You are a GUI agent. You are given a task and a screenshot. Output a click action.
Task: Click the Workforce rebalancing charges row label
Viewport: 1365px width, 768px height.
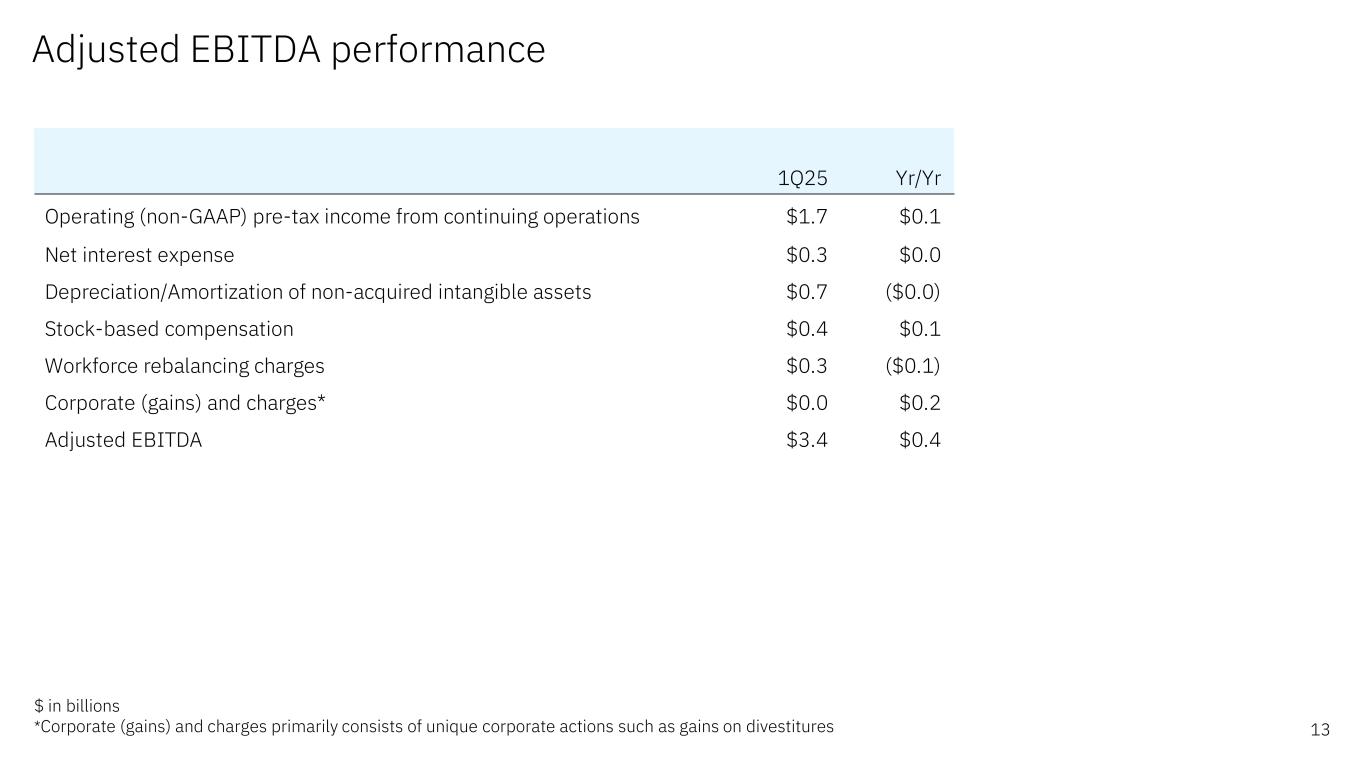pyautogui.click(x=184, y=366)
